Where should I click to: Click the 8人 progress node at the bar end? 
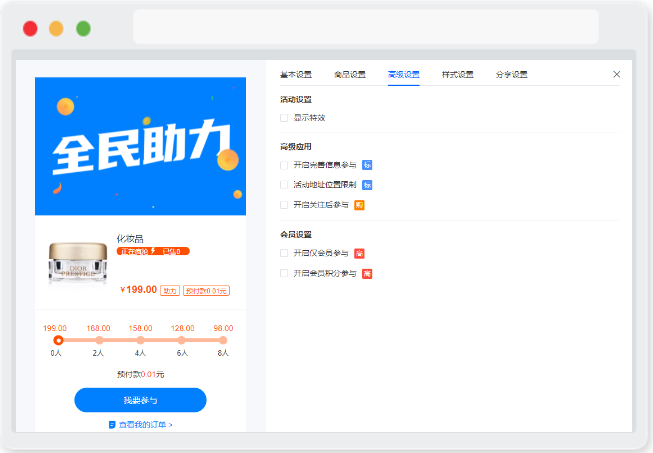[x=223, y=340]
